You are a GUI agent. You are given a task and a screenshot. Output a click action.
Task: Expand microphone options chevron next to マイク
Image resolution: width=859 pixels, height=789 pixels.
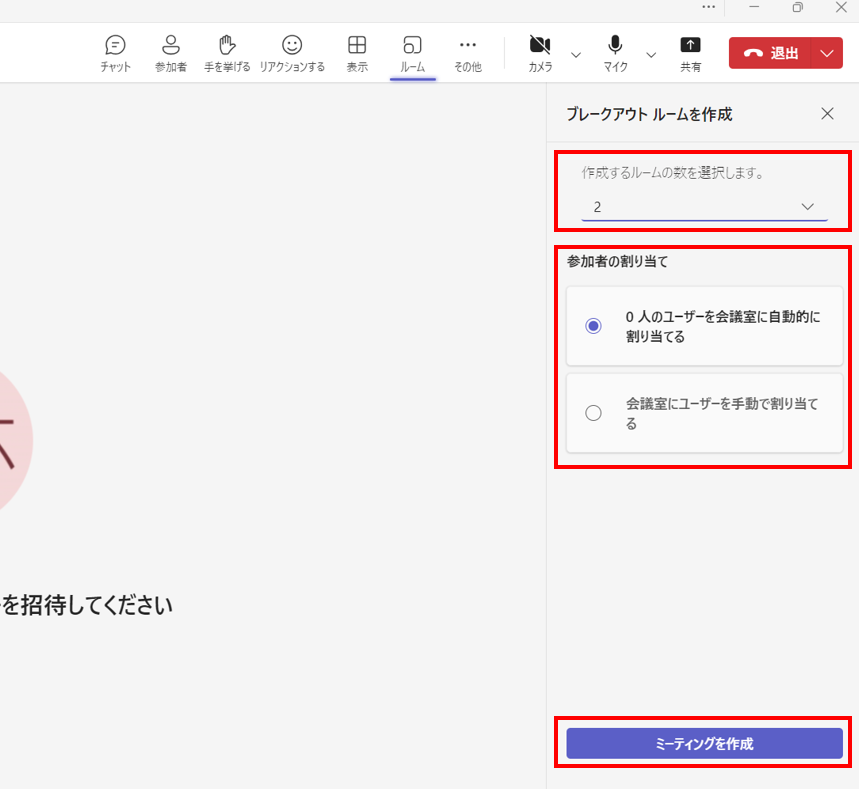click(x=651, y=55)
